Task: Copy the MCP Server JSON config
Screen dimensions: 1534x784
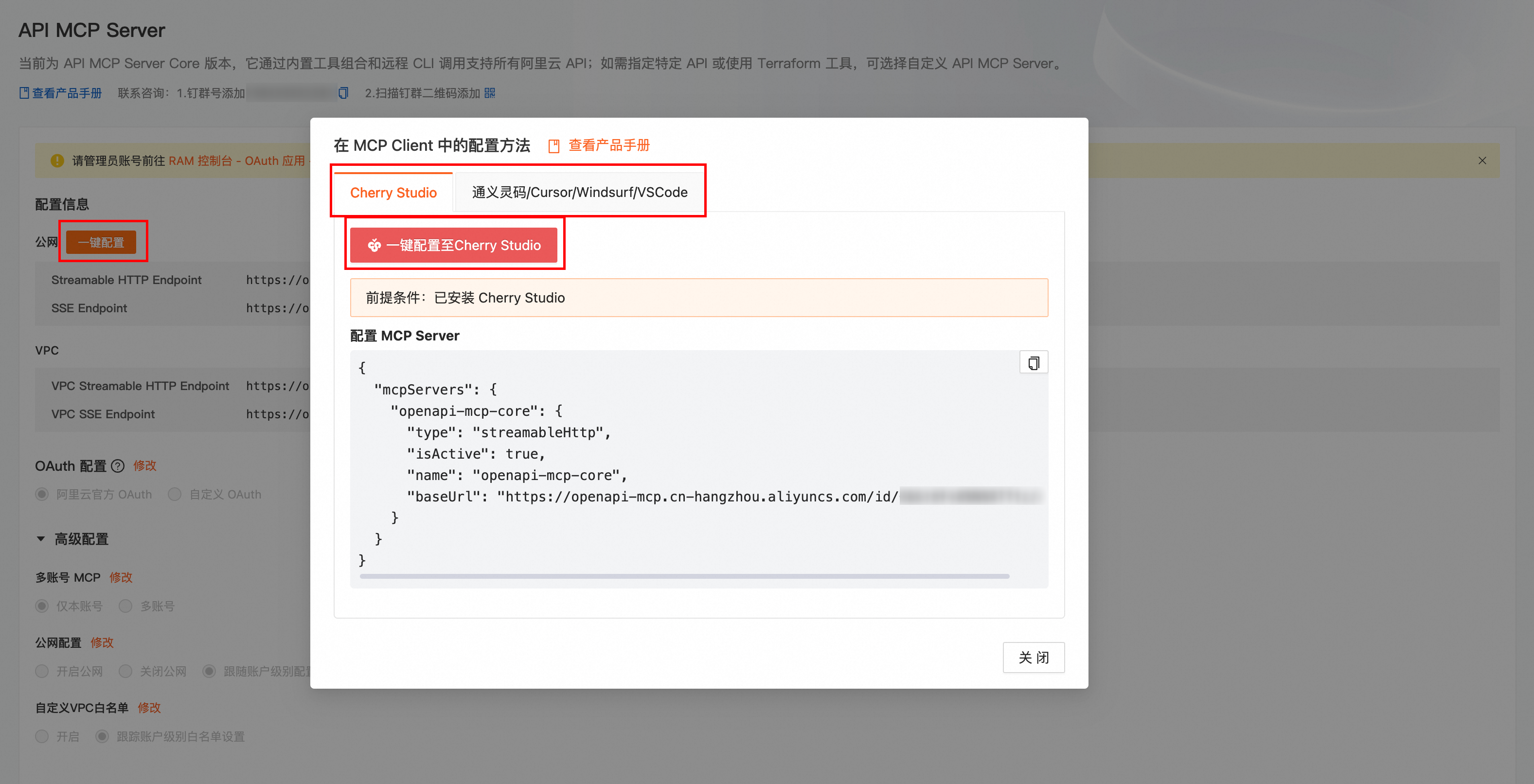Action: coord(1033,362)
